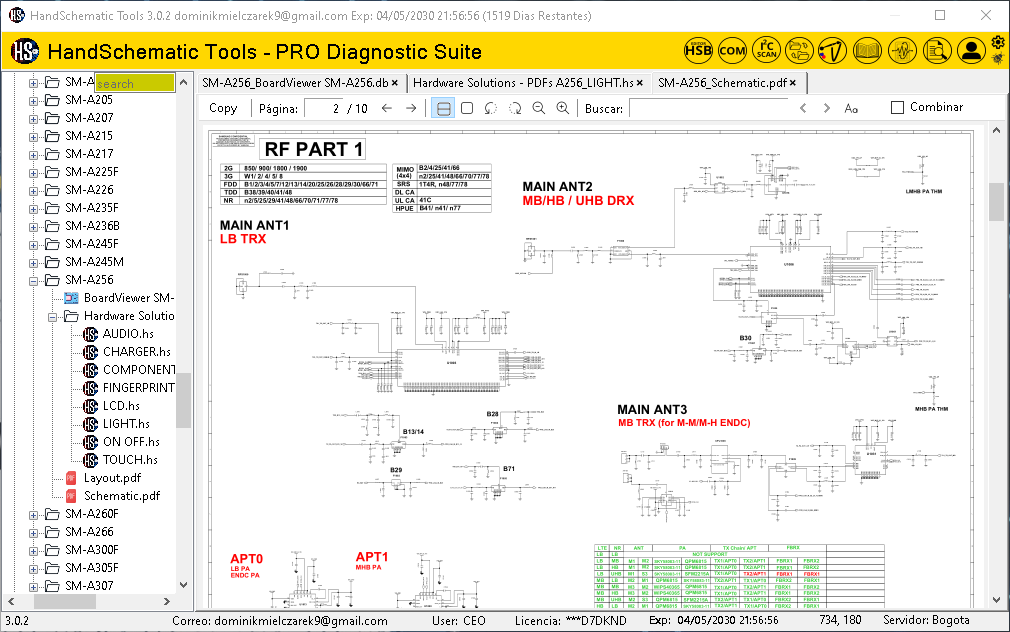1010x632 pixels.
Task: Click tree scrollbar down arrow
Action: click(183, 584)
